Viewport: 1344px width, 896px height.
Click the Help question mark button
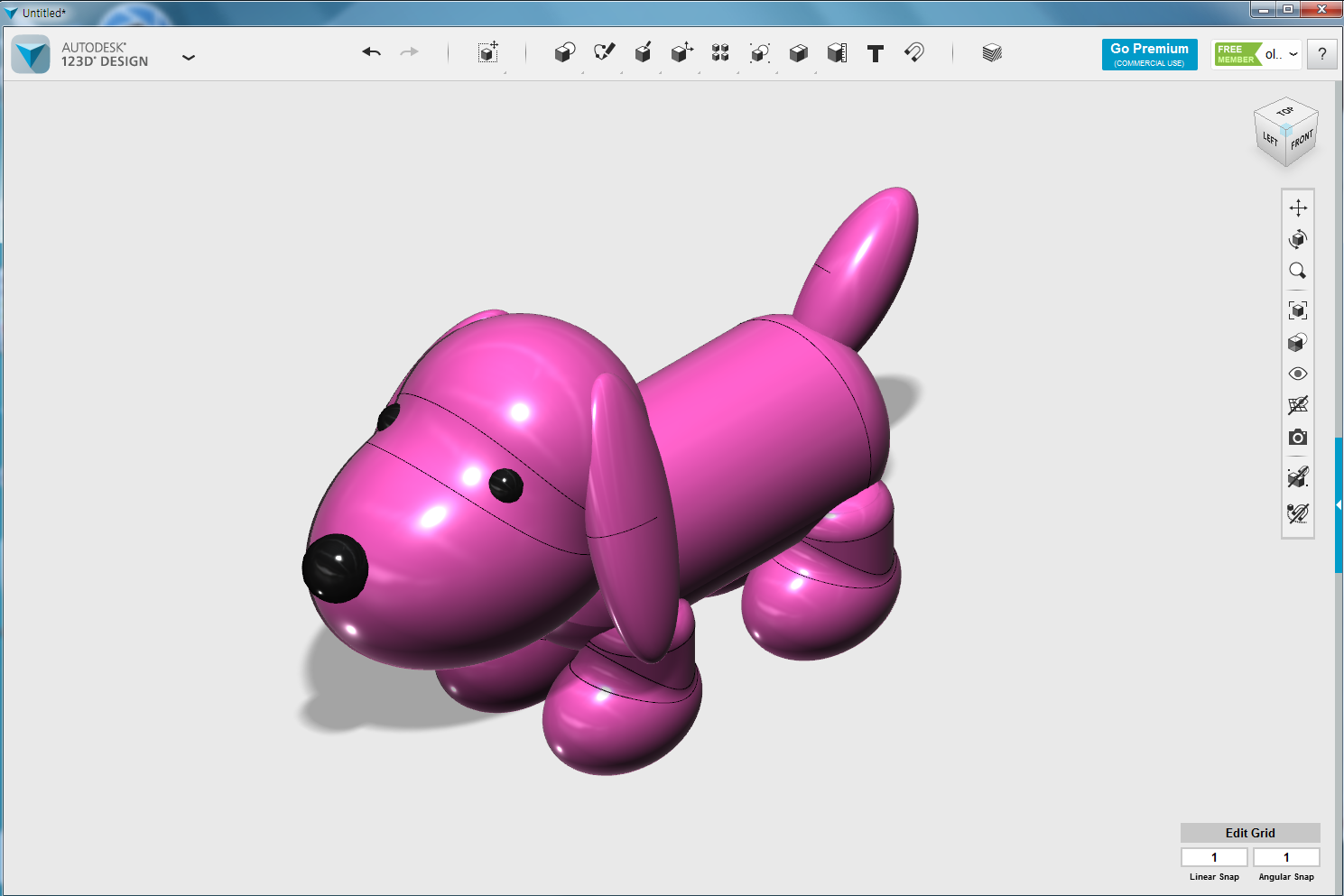coord(1322,54)
